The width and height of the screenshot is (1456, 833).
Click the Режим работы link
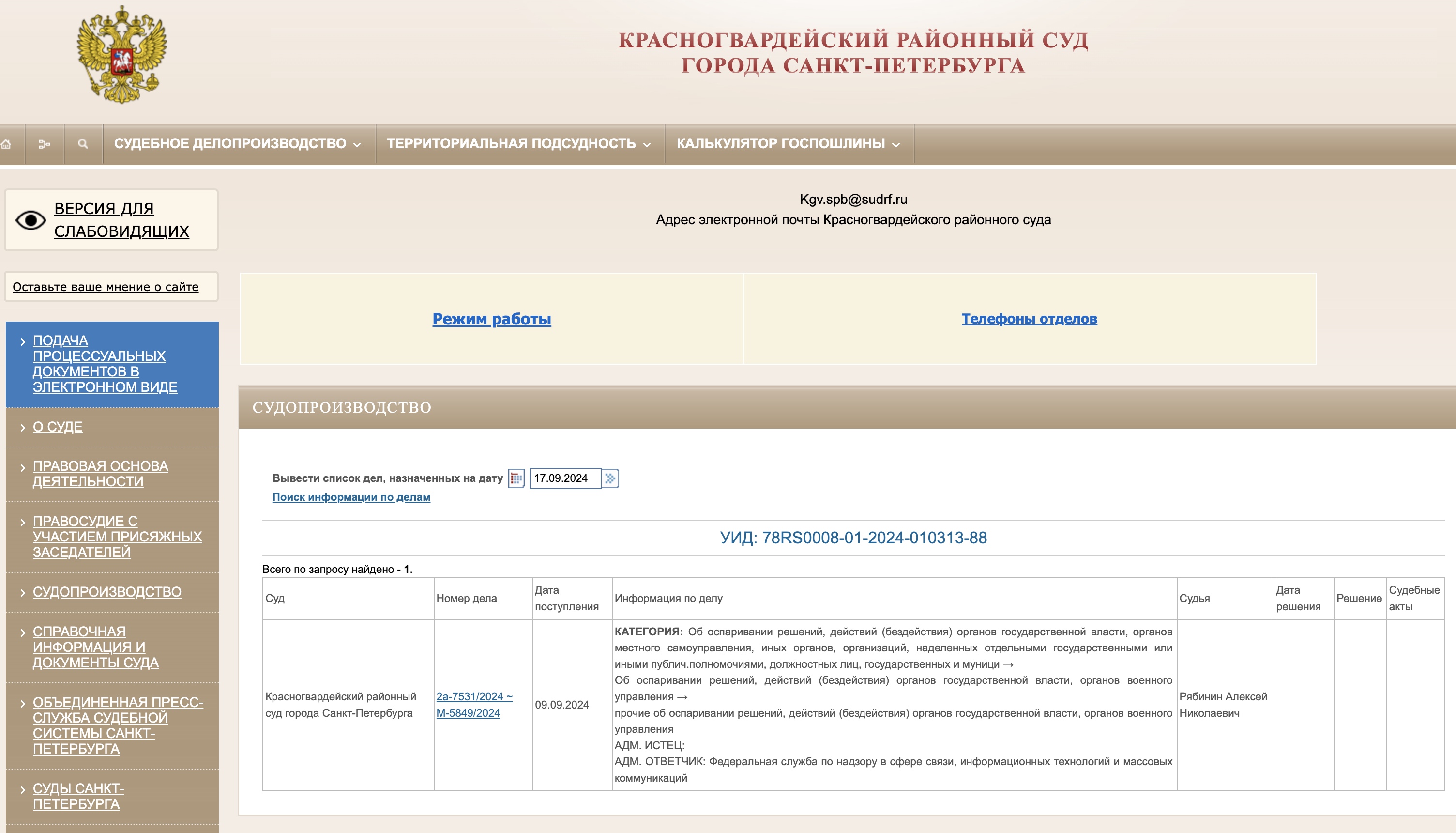tap(492, 319)
